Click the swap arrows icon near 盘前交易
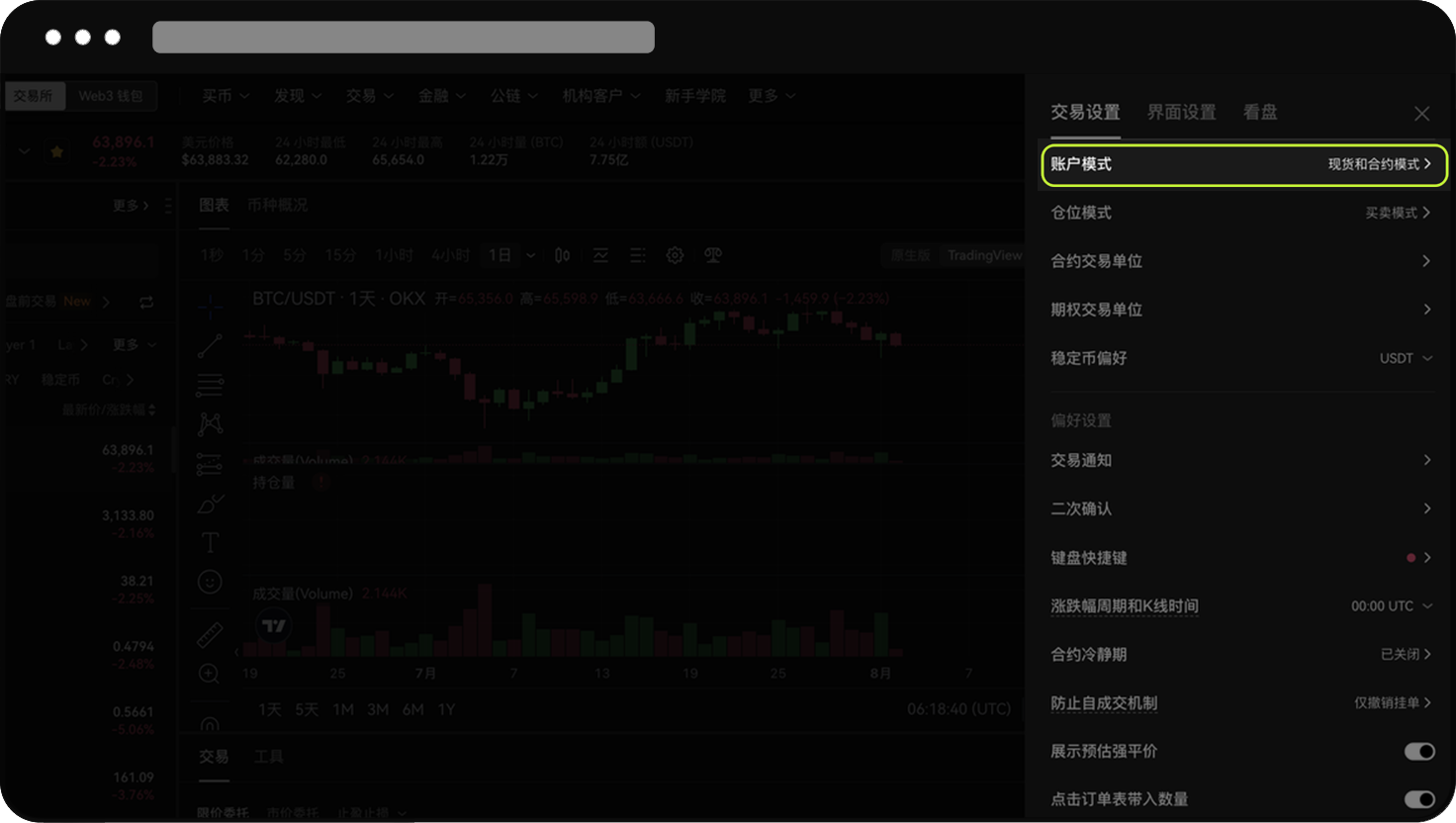The height and width of the screenshot is (823, 1456). point(146,302)
